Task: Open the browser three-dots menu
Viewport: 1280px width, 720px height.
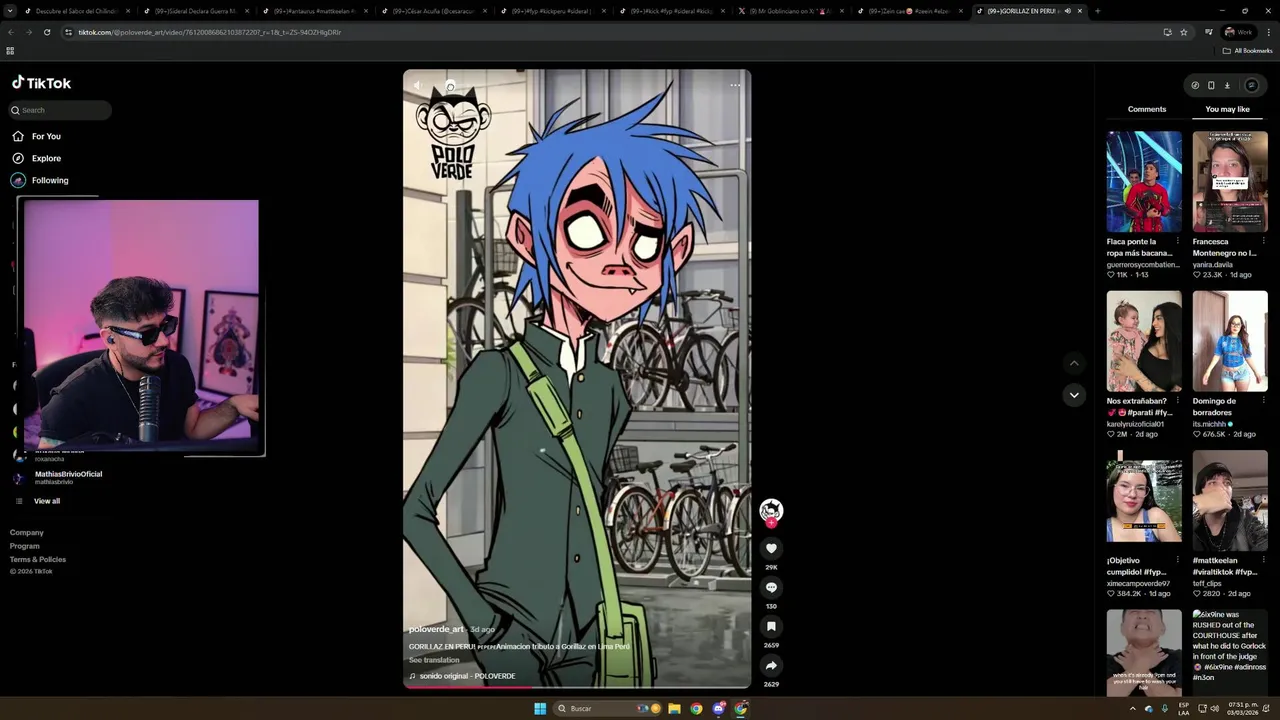Action: tap(1269, 32)
